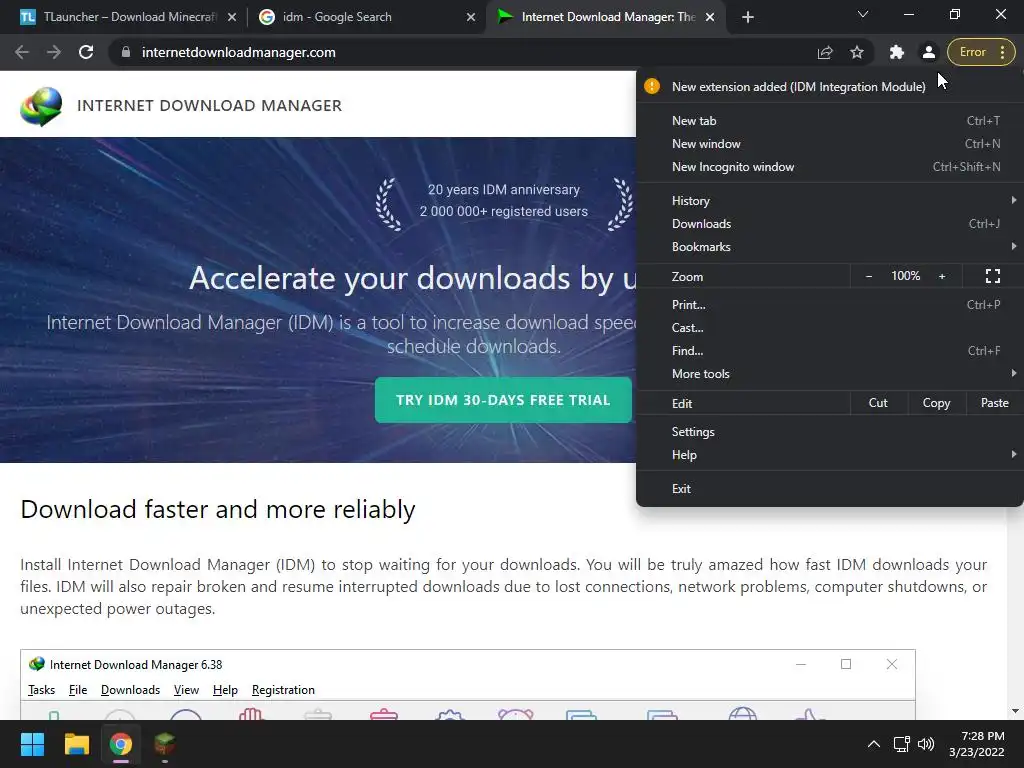The image size is (1024, 768).
Task: Click the Error three-dot menu button
Action: [x=981, y=52]
